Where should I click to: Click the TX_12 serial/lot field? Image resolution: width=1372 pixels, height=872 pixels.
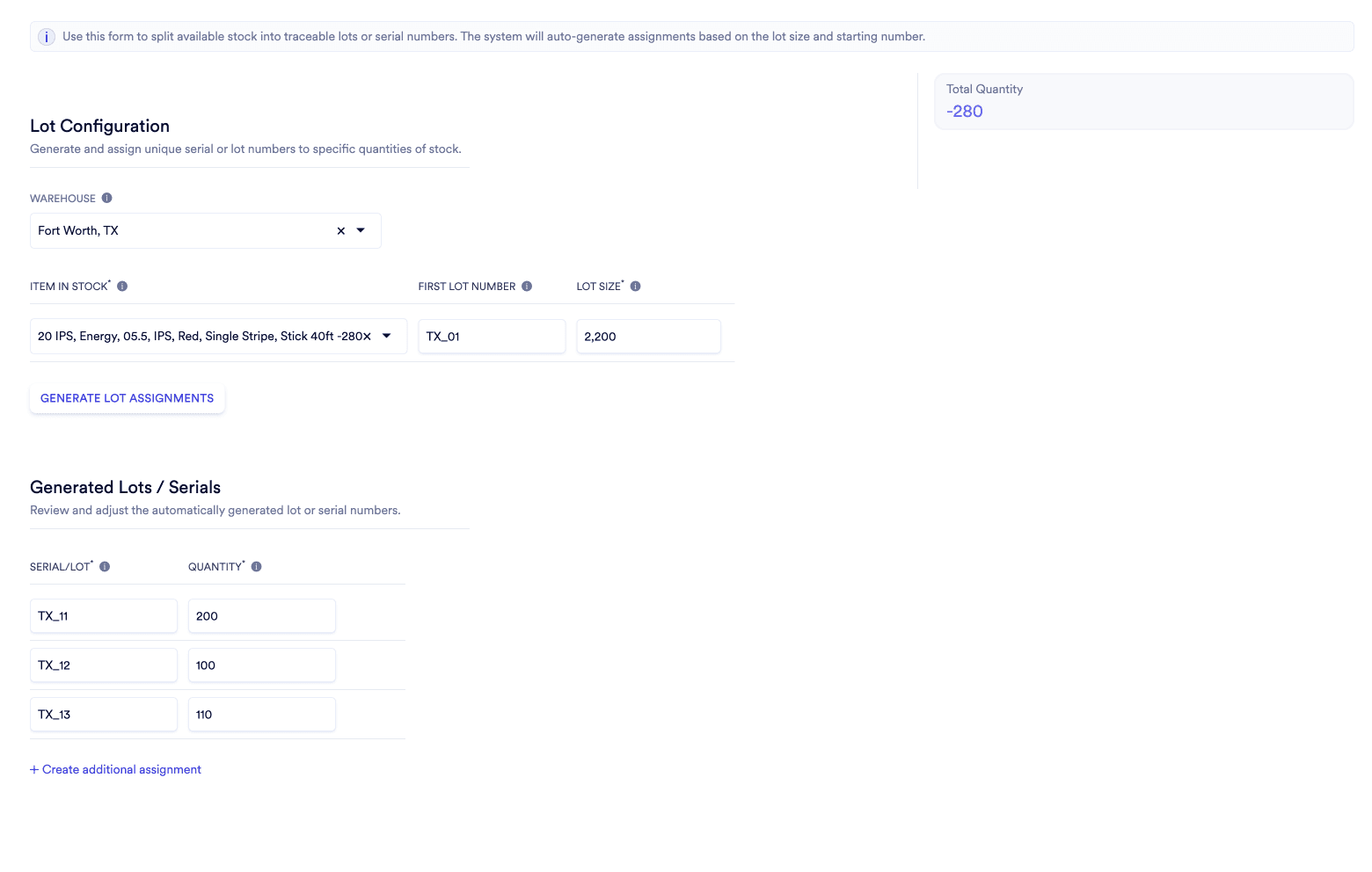click(x=104, y=665)
